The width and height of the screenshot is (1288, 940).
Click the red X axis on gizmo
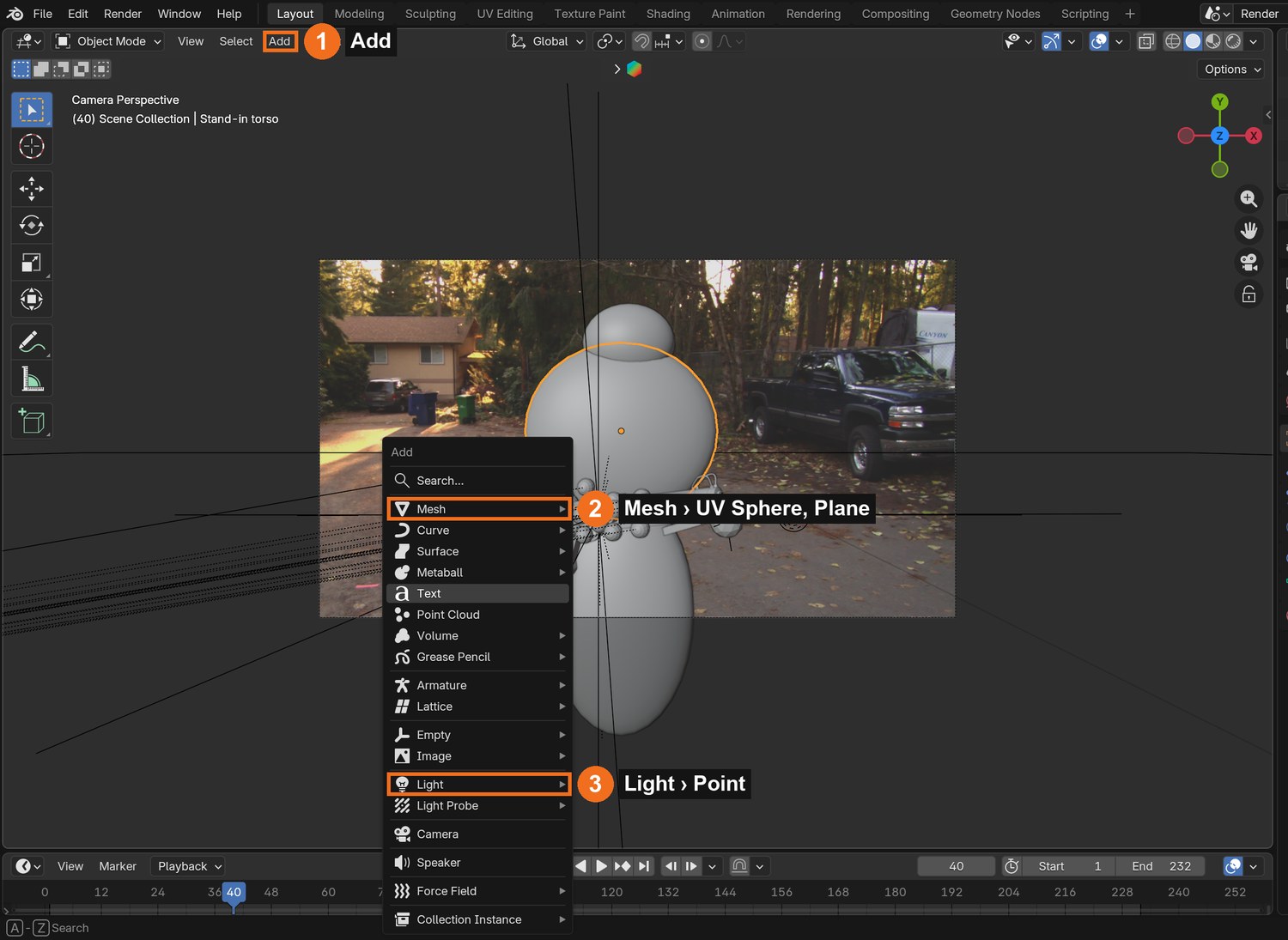(x=1254, y=136)
